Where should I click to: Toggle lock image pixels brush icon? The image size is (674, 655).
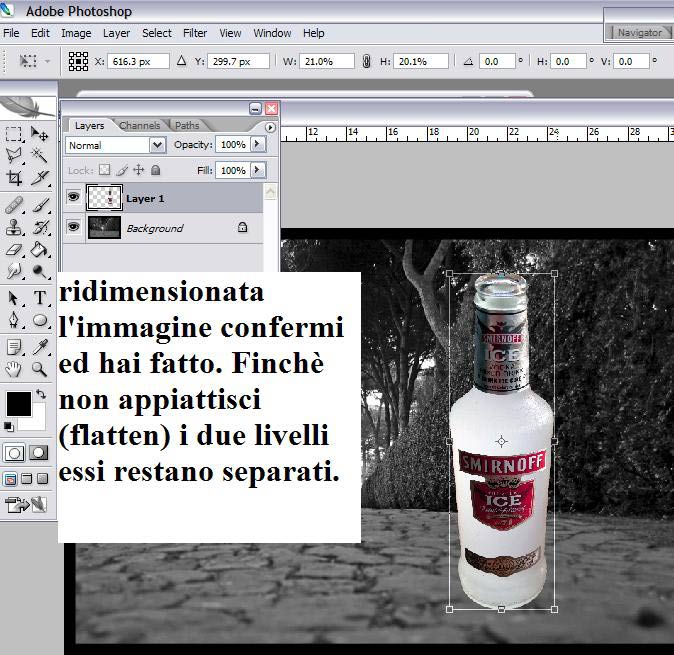pos(122,170)
